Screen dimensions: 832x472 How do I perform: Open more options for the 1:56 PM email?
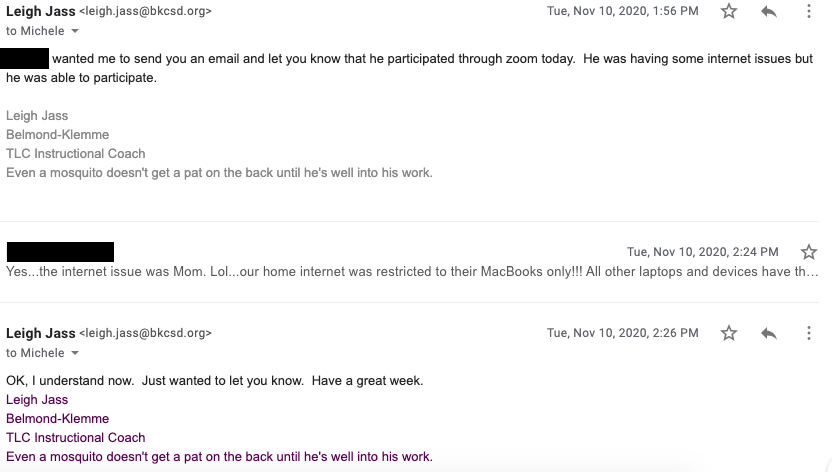(809, 11)
